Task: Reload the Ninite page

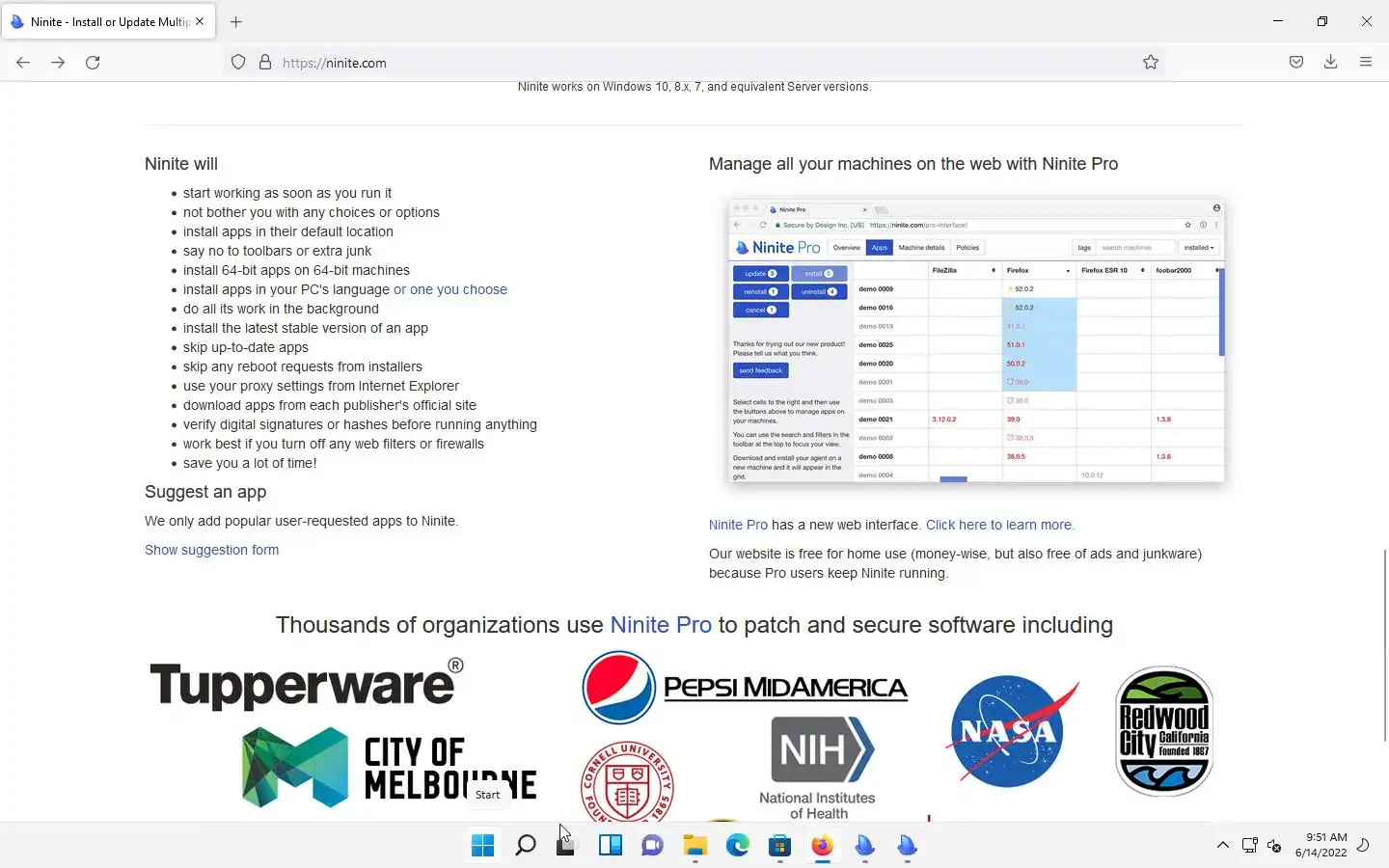Action: [x=93, y=63]
